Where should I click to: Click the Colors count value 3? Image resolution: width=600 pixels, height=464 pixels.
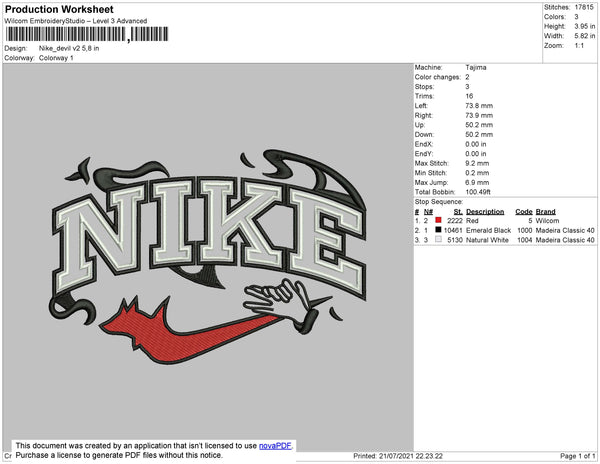coord(576,17)
